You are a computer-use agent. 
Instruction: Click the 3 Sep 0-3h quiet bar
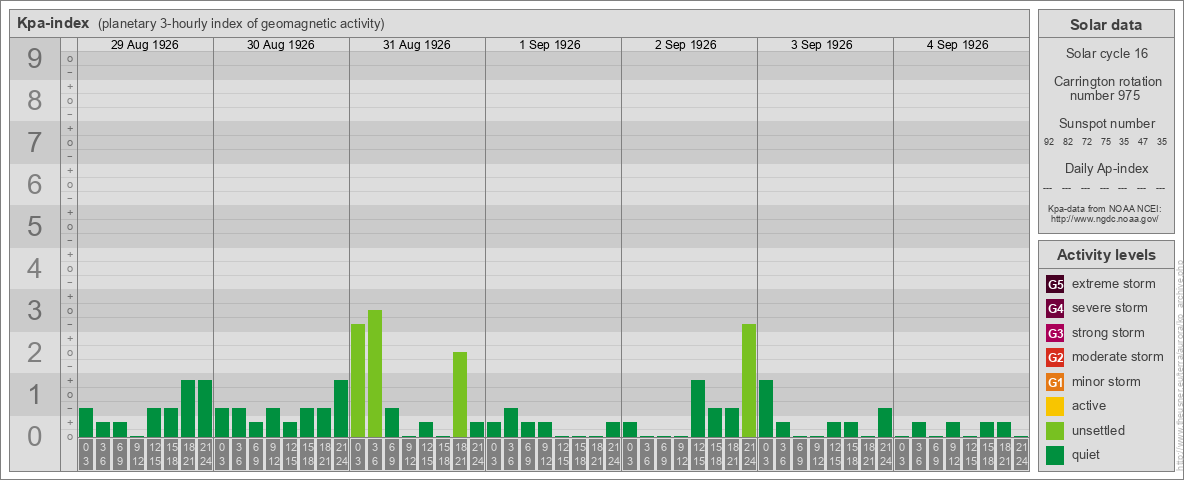[766, 408]
